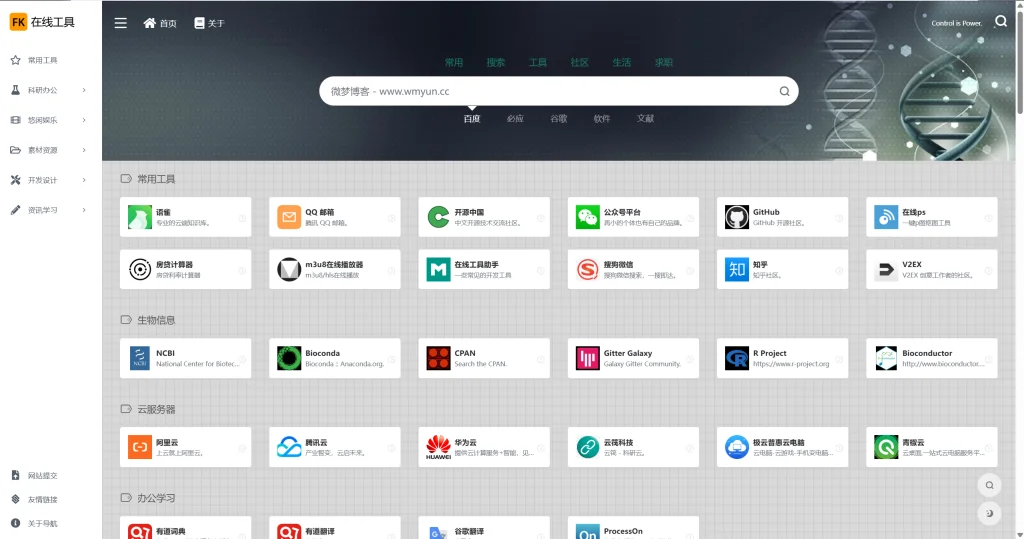
Task: Open the Bioconda icon
Action: (289, 358)
